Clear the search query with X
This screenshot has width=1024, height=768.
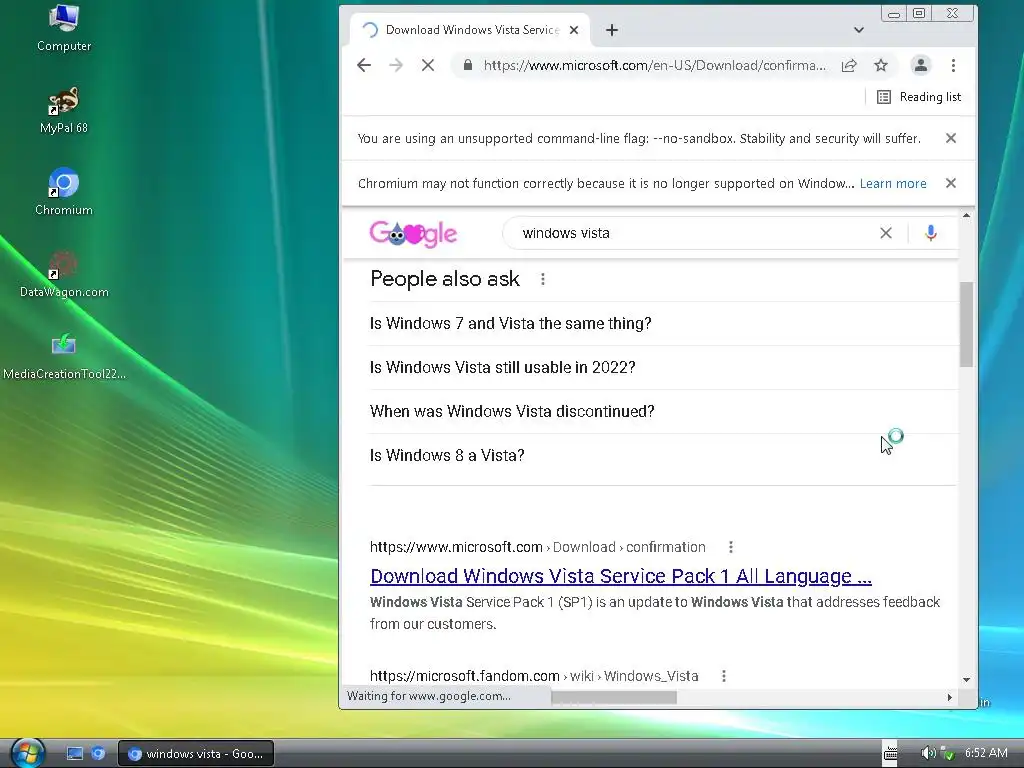[886, 233]
